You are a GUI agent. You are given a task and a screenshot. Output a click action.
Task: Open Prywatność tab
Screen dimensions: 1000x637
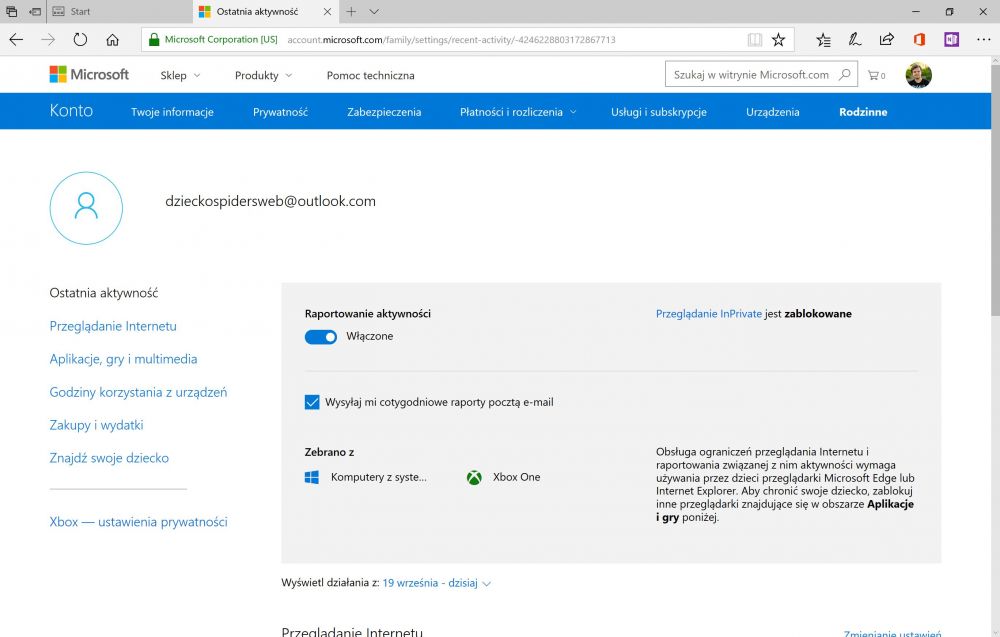coord(281,112)
